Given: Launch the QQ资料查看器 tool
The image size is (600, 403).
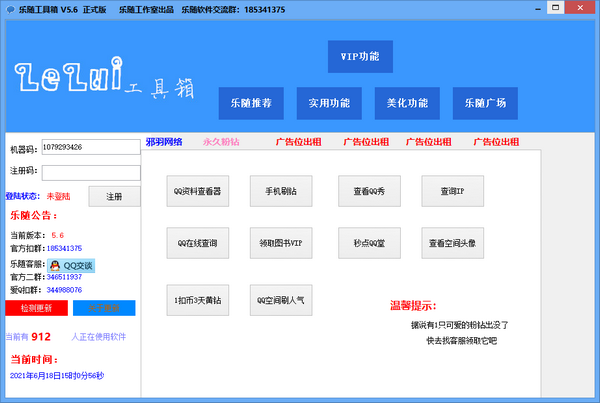Looking at the screenshot, I should tap(197, 189).
